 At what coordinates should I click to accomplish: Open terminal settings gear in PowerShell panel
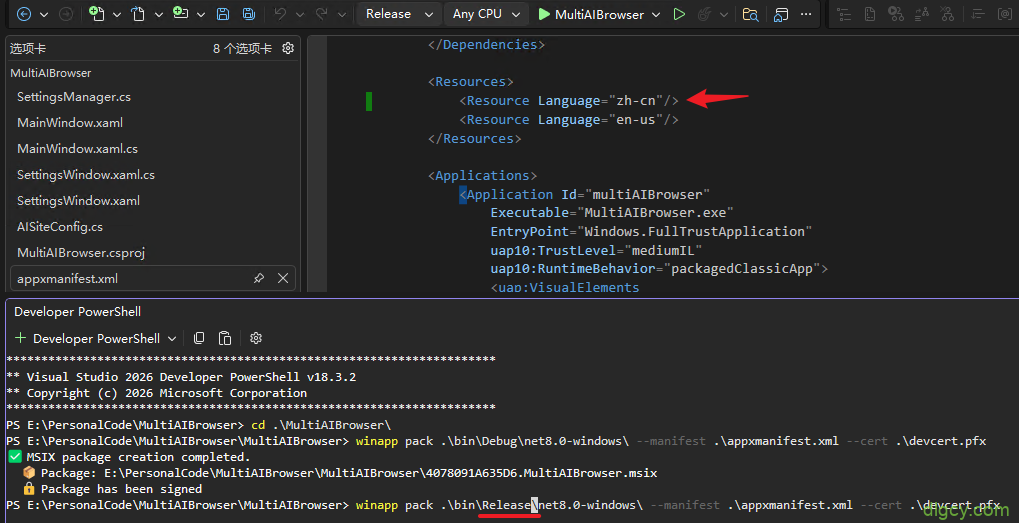click(x=256, y=338)
